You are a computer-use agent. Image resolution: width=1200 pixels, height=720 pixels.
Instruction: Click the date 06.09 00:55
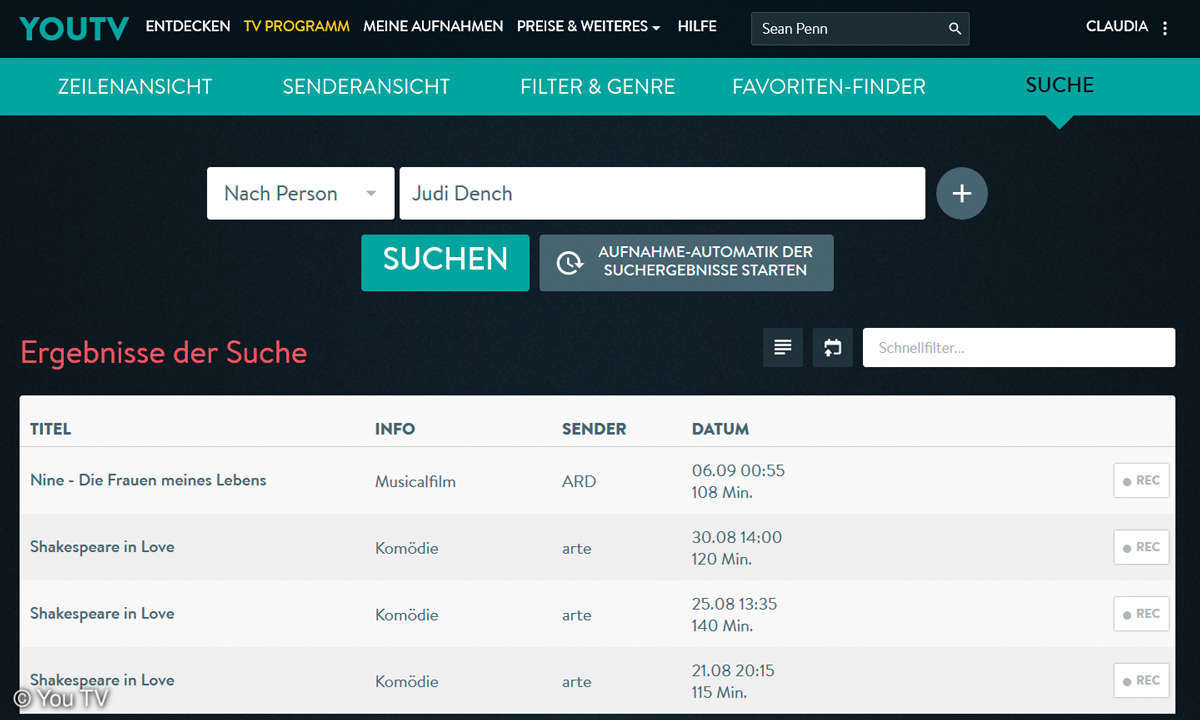(738, 471)
